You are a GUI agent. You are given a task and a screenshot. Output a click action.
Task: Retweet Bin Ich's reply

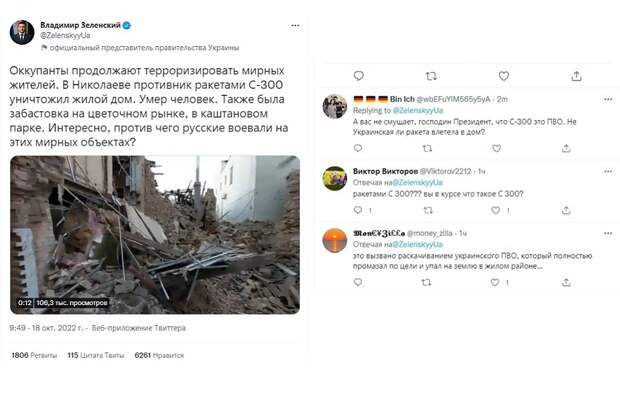coord(427,148)
